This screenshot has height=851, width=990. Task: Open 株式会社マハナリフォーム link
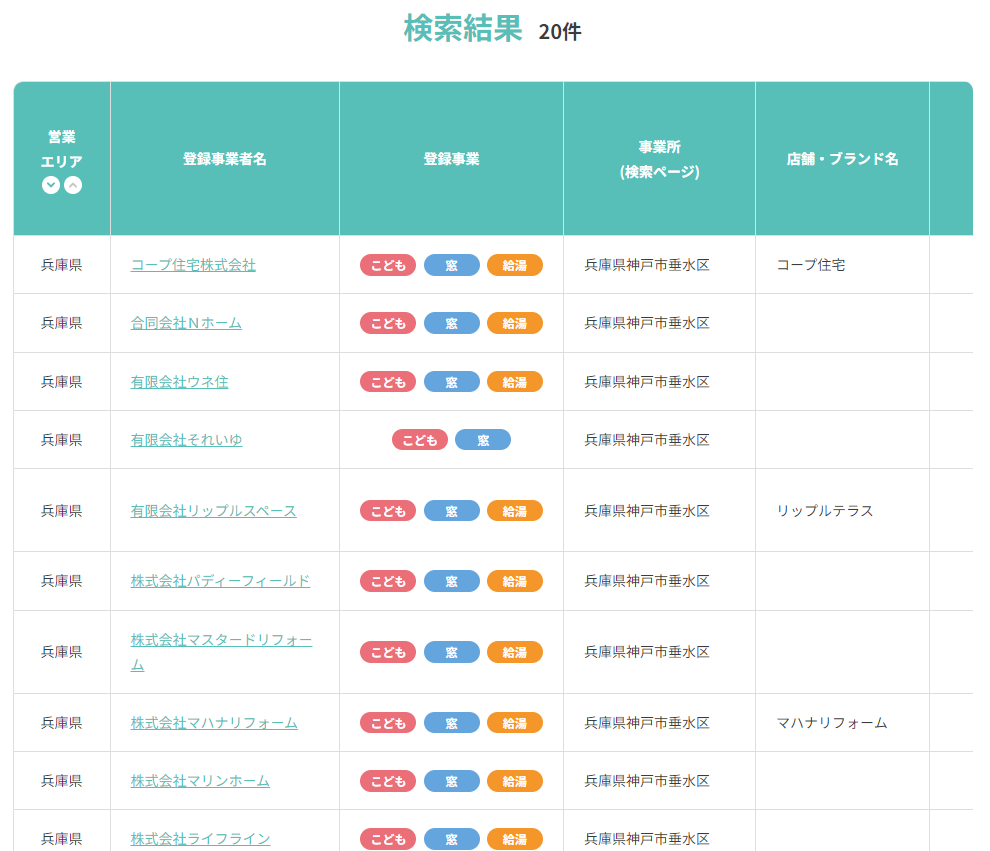(x=214, y=723)
